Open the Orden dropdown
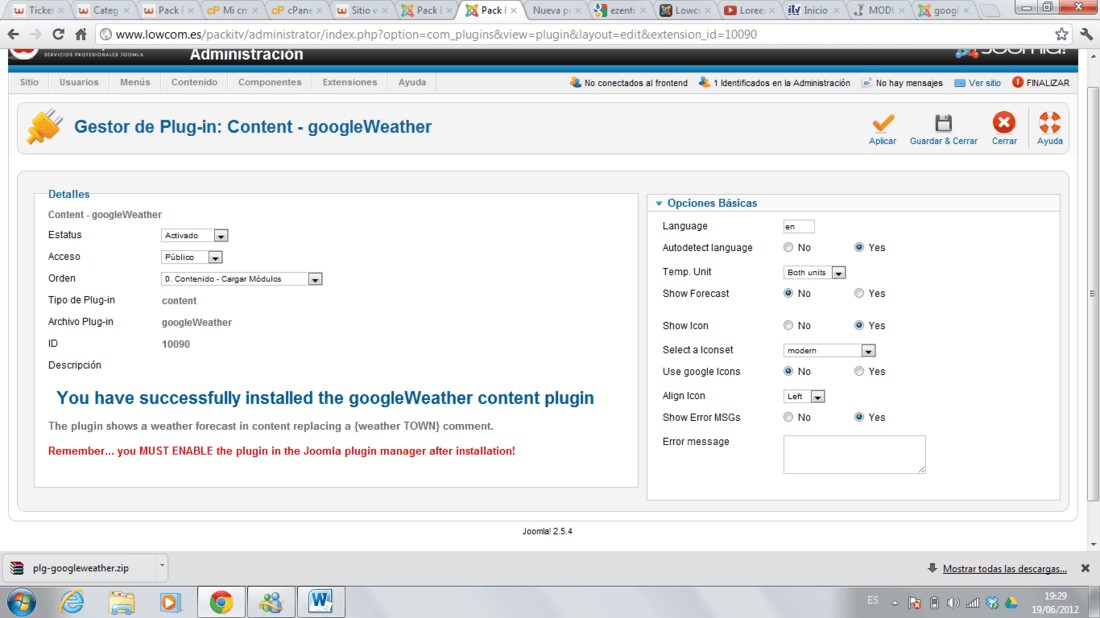Image resolution: width=1100 pixels, height=618 pixels. (x=241, y=279)
